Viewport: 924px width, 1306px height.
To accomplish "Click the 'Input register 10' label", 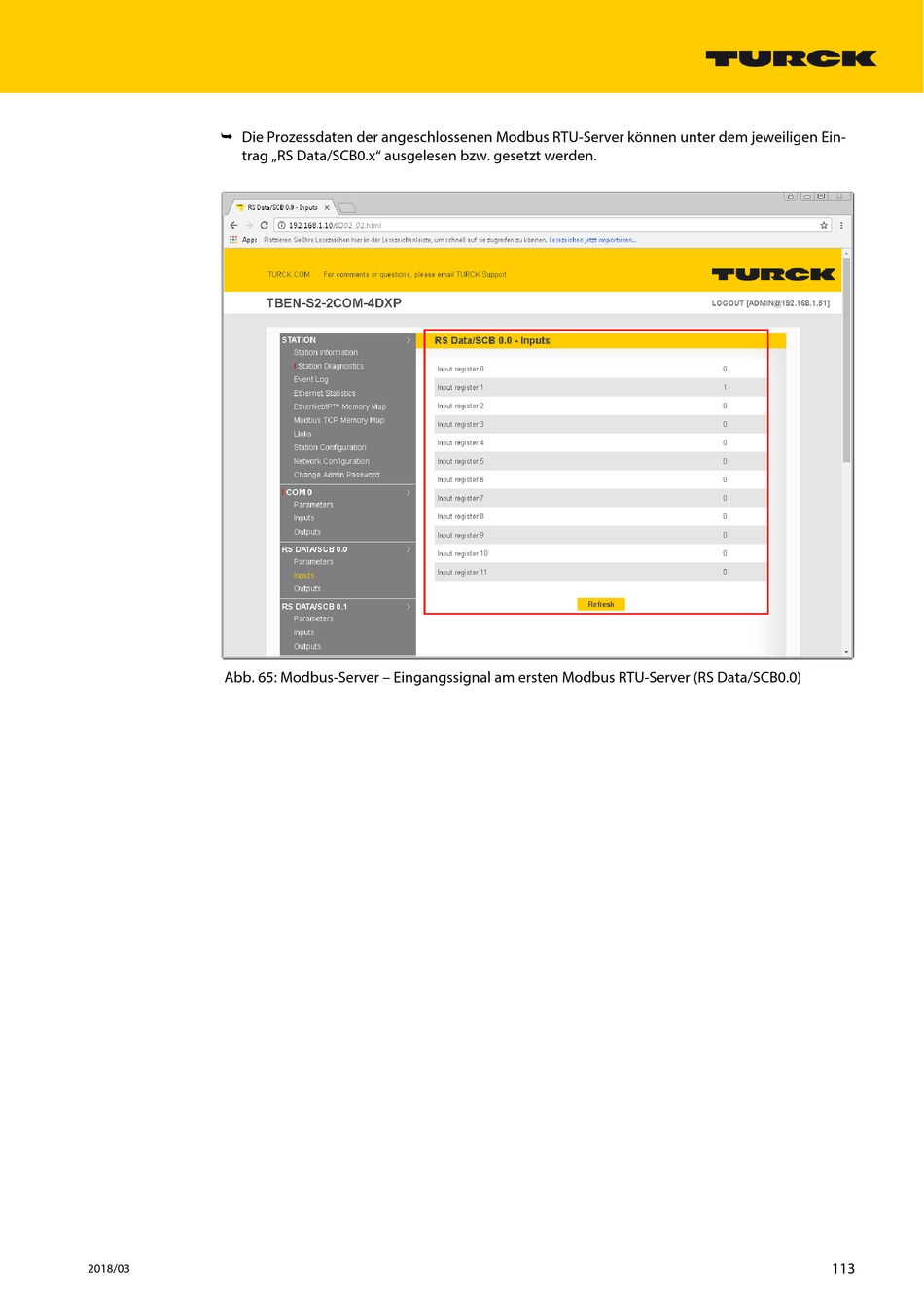I will (x=463, y=554).
